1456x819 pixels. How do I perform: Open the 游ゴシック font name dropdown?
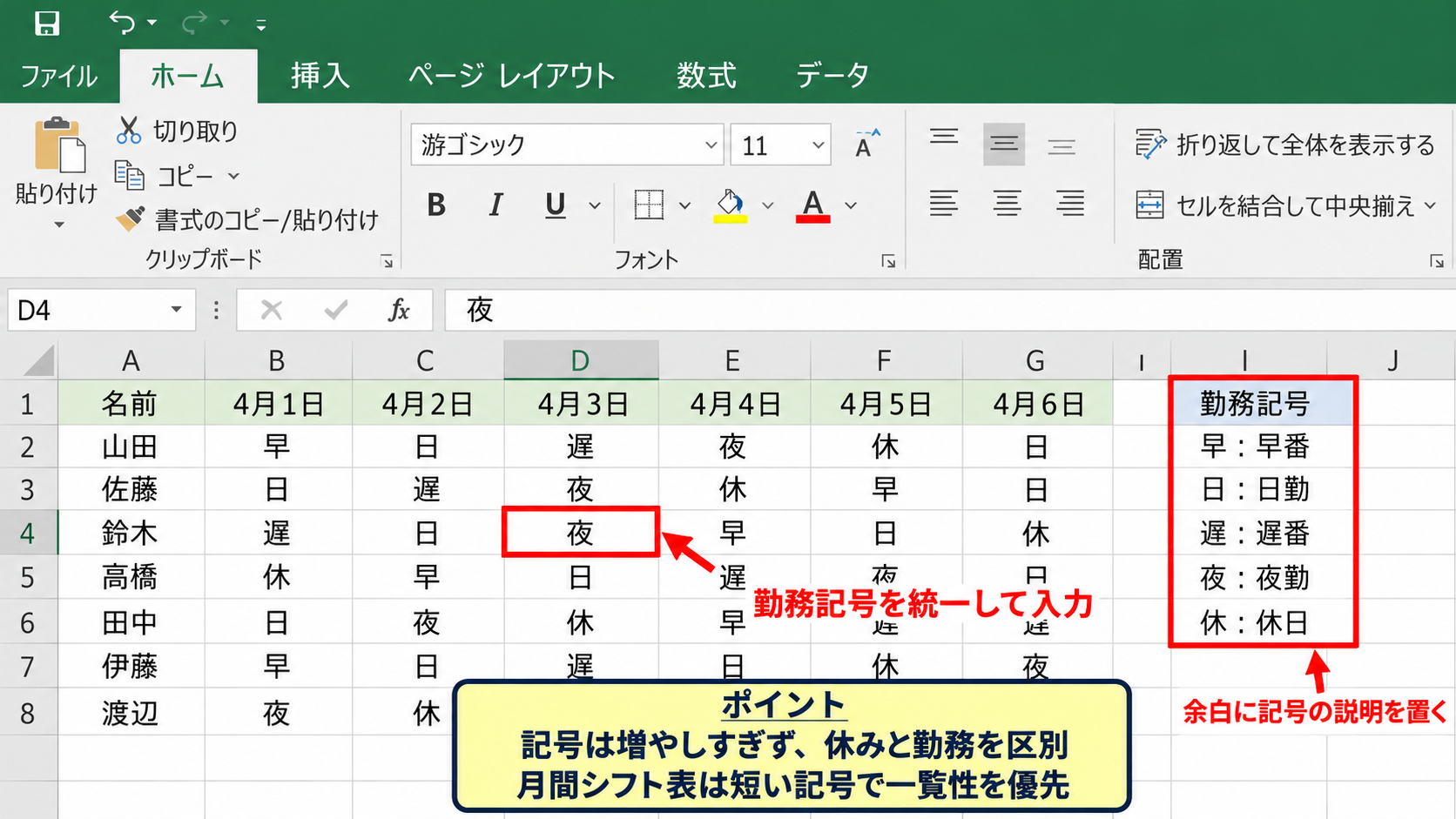711,145
